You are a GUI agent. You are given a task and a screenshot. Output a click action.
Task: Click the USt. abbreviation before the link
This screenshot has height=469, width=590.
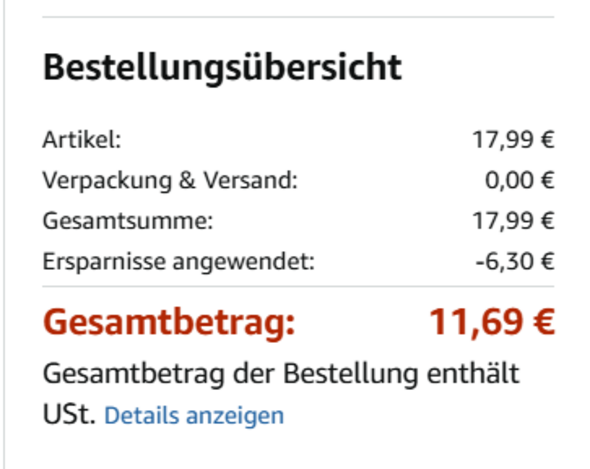[69, 414]
